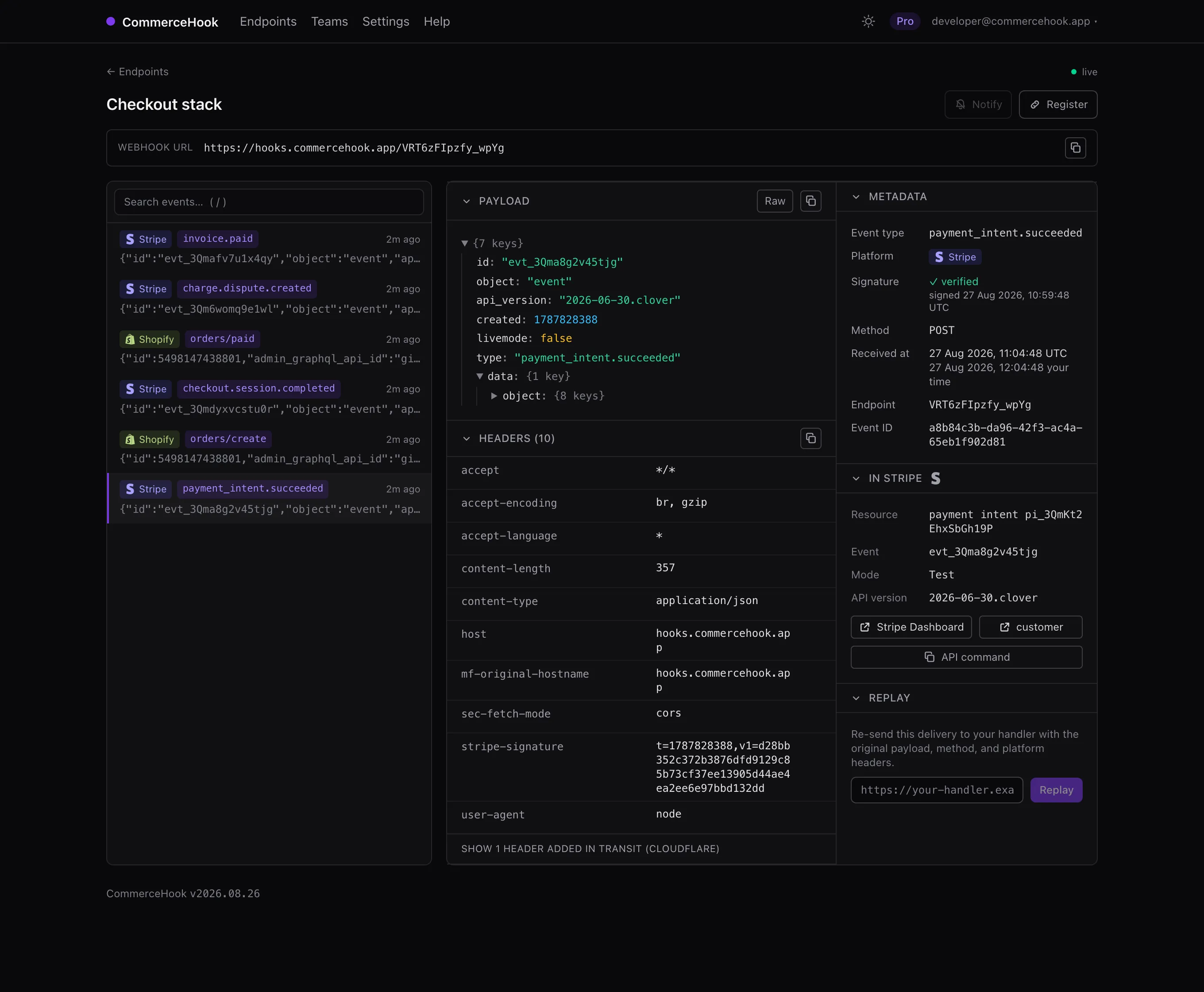
Task: Click the Register button
Action: [1058, 105]
